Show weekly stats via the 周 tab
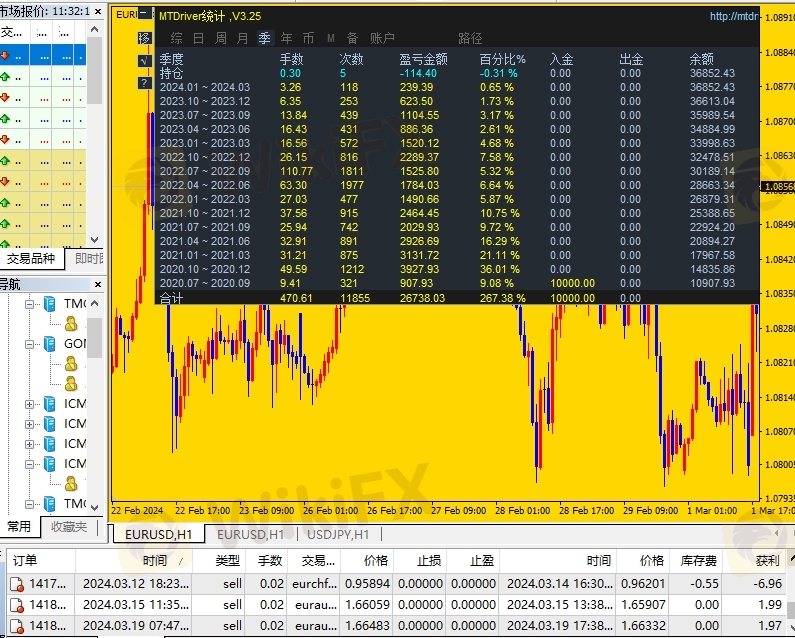This screenshot has width=795, height=638. 221,38
